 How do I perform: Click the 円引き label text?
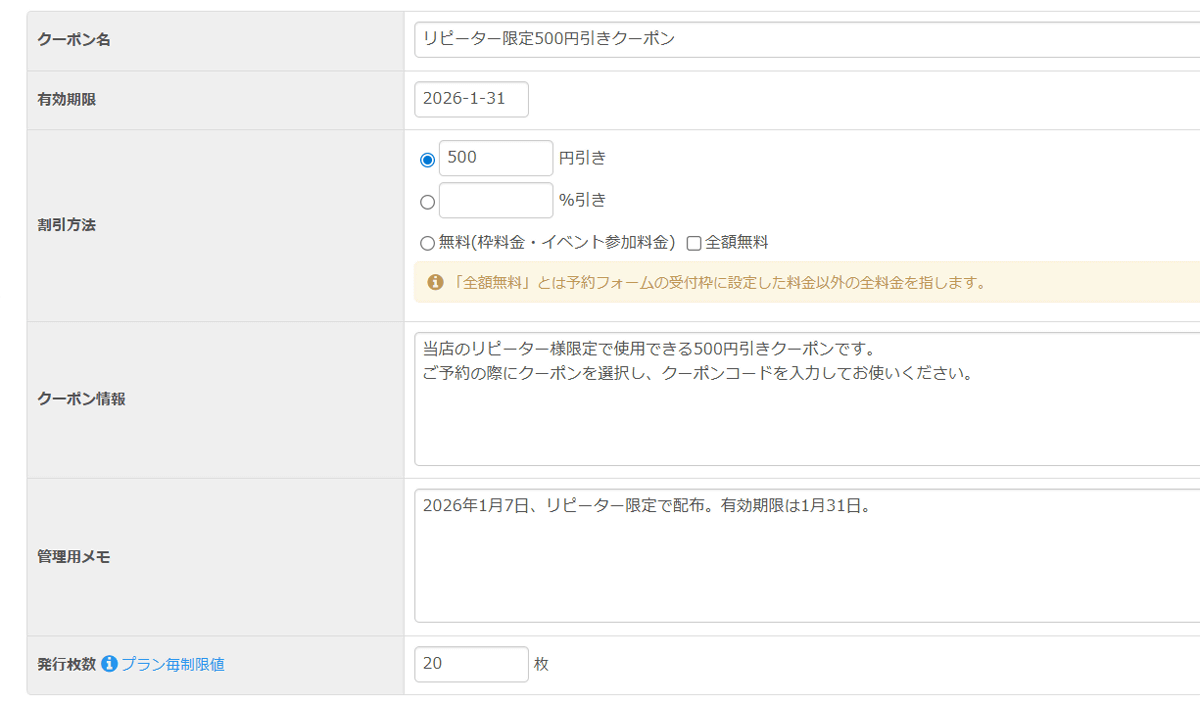pyautogui.click(x=582, y=158)
